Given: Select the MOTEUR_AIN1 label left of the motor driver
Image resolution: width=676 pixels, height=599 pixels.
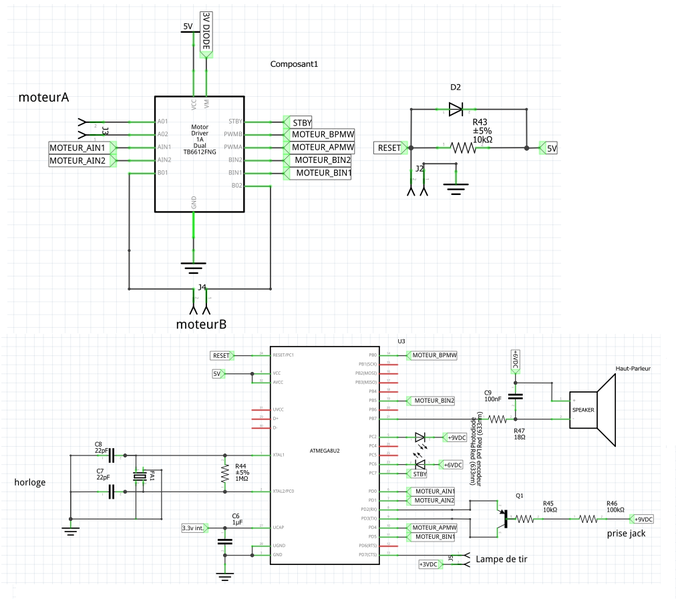Looking at the screenshot, I should [82, 148].
